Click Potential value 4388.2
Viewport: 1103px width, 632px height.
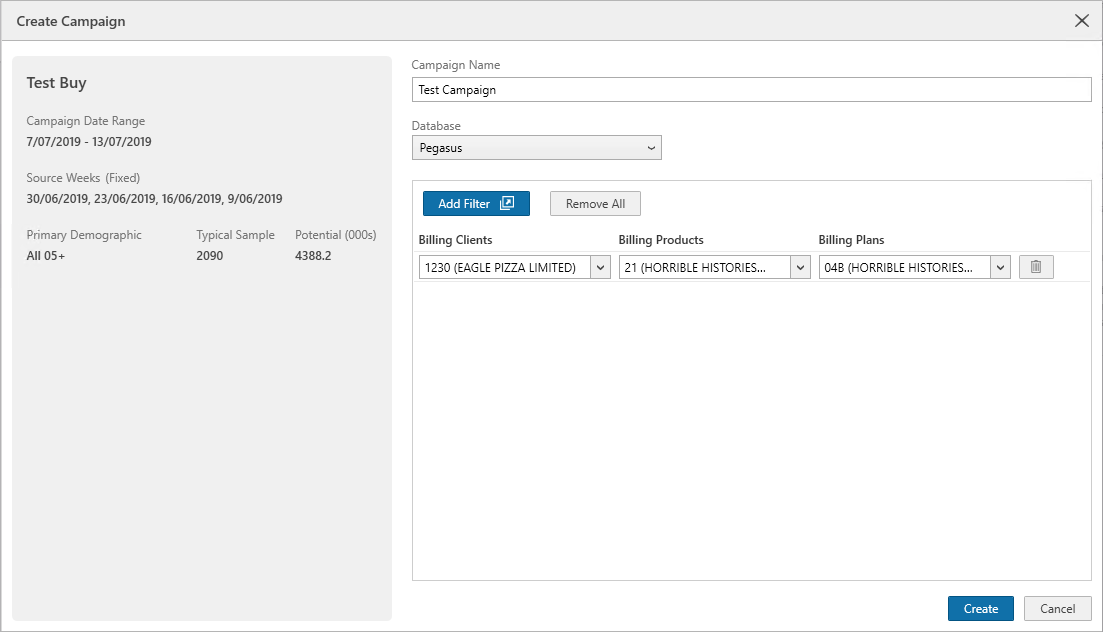313,255
